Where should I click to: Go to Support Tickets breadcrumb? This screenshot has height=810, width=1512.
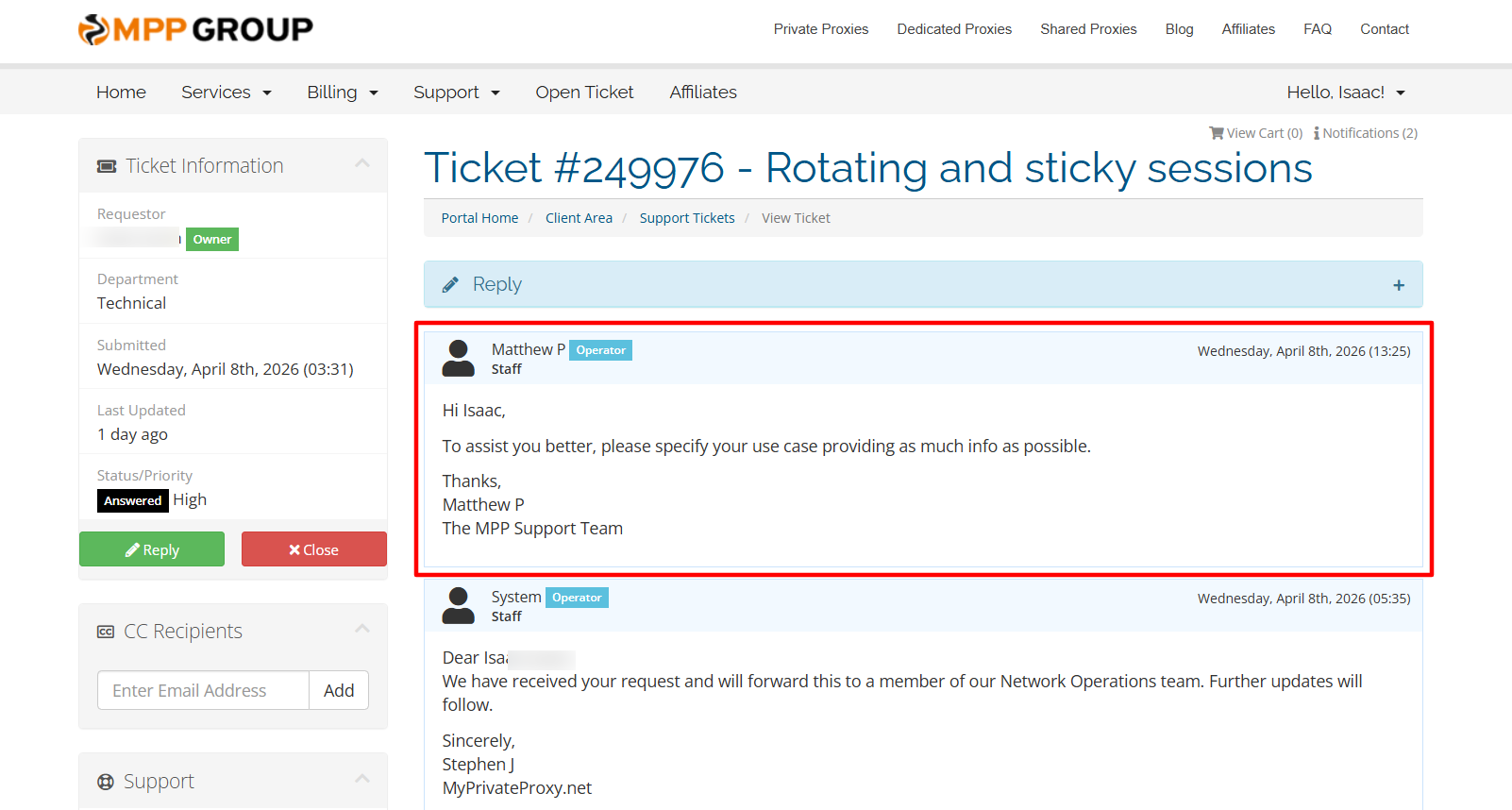(687, 218)
